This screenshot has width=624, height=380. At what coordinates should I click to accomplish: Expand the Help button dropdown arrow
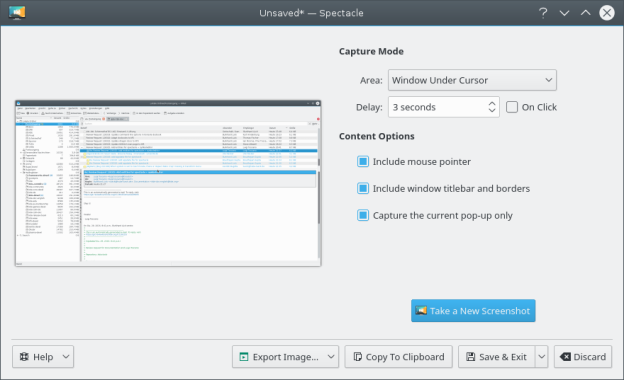click(66, 357)
